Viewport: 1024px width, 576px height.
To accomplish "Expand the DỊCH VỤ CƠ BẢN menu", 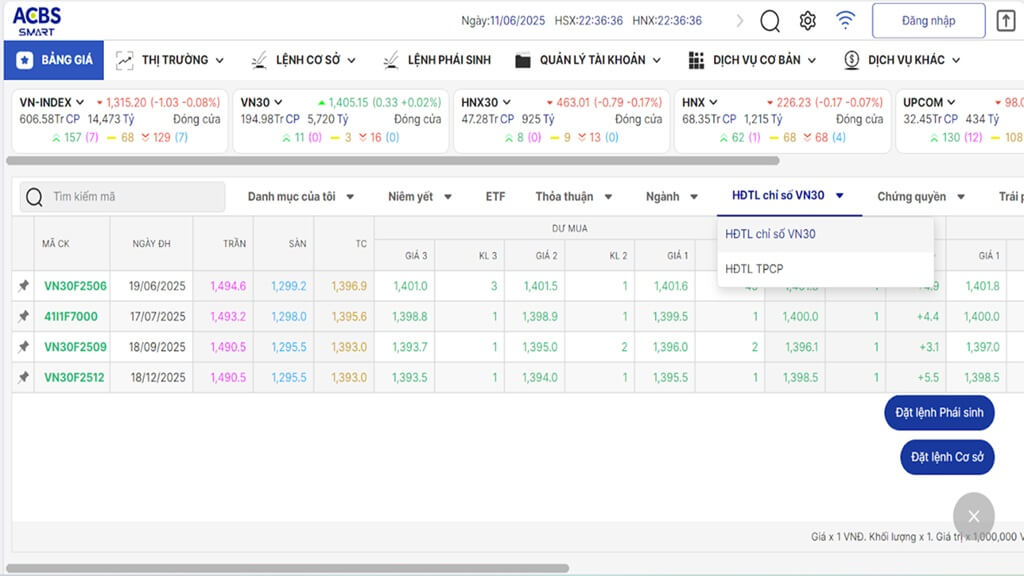I will (x=752, y=60).
